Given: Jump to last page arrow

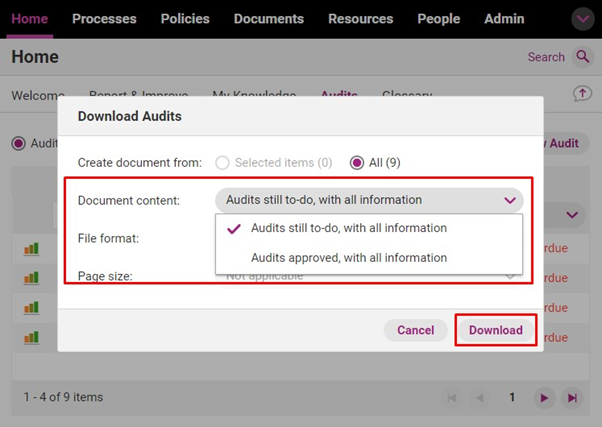Looking at the screenshot, I should click(x=573, y=398).
